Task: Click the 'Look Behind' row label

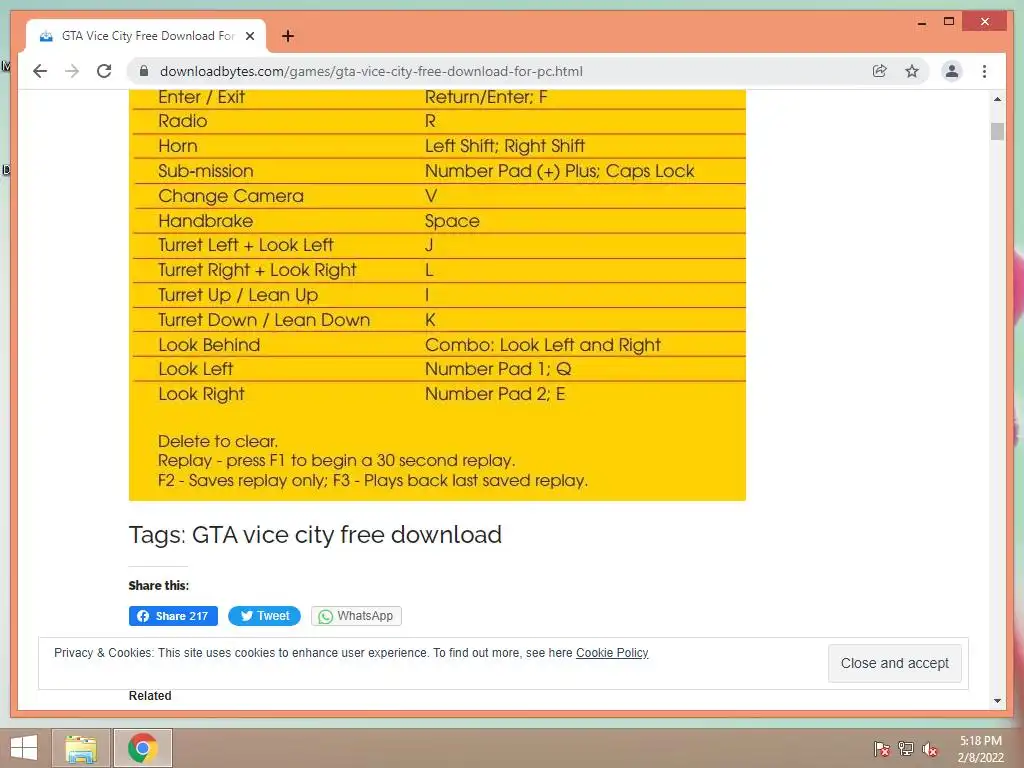Action: point(209,345)
